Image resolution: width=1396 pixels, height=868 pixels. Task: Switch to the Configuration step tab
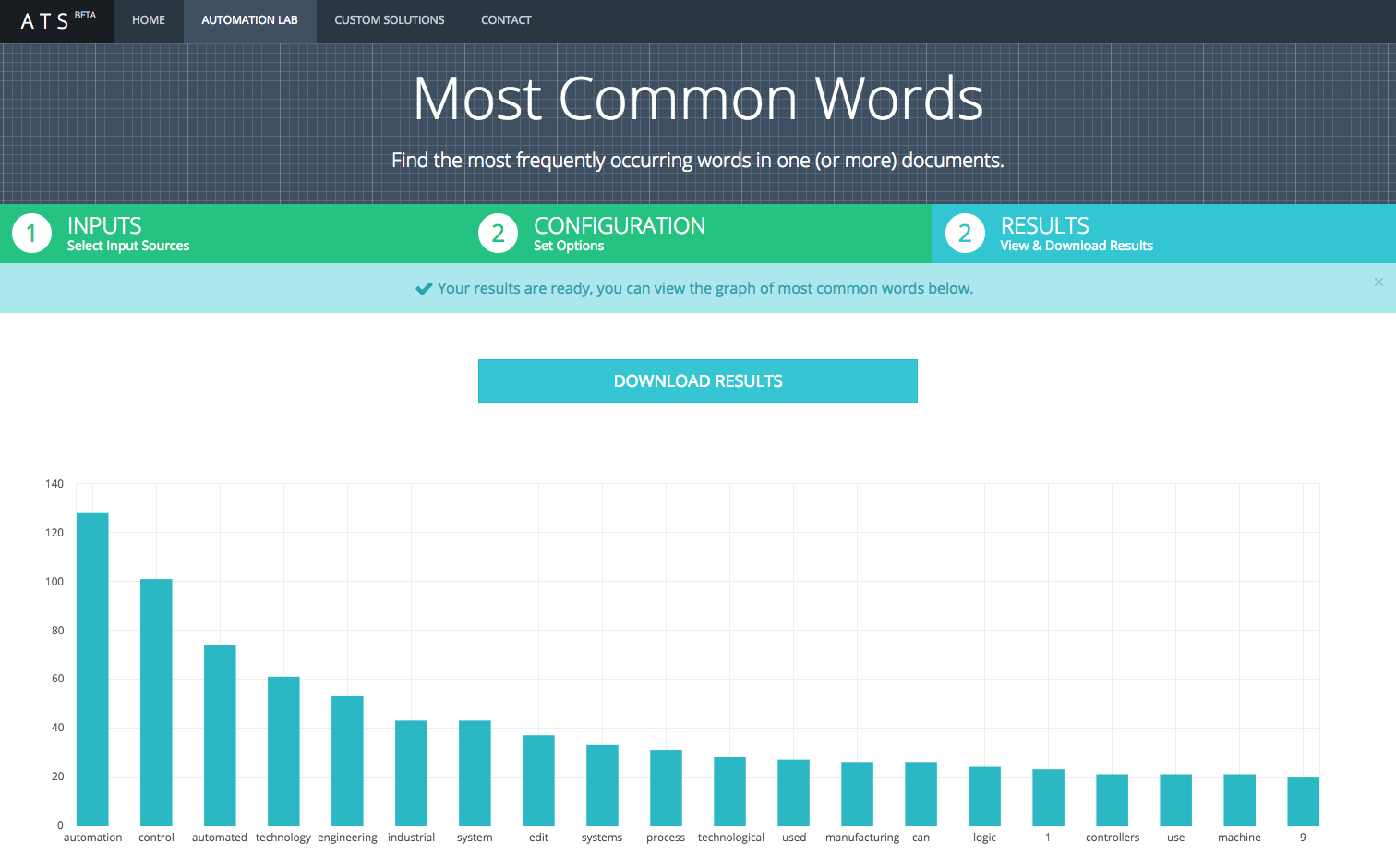(x=699, y=234)
